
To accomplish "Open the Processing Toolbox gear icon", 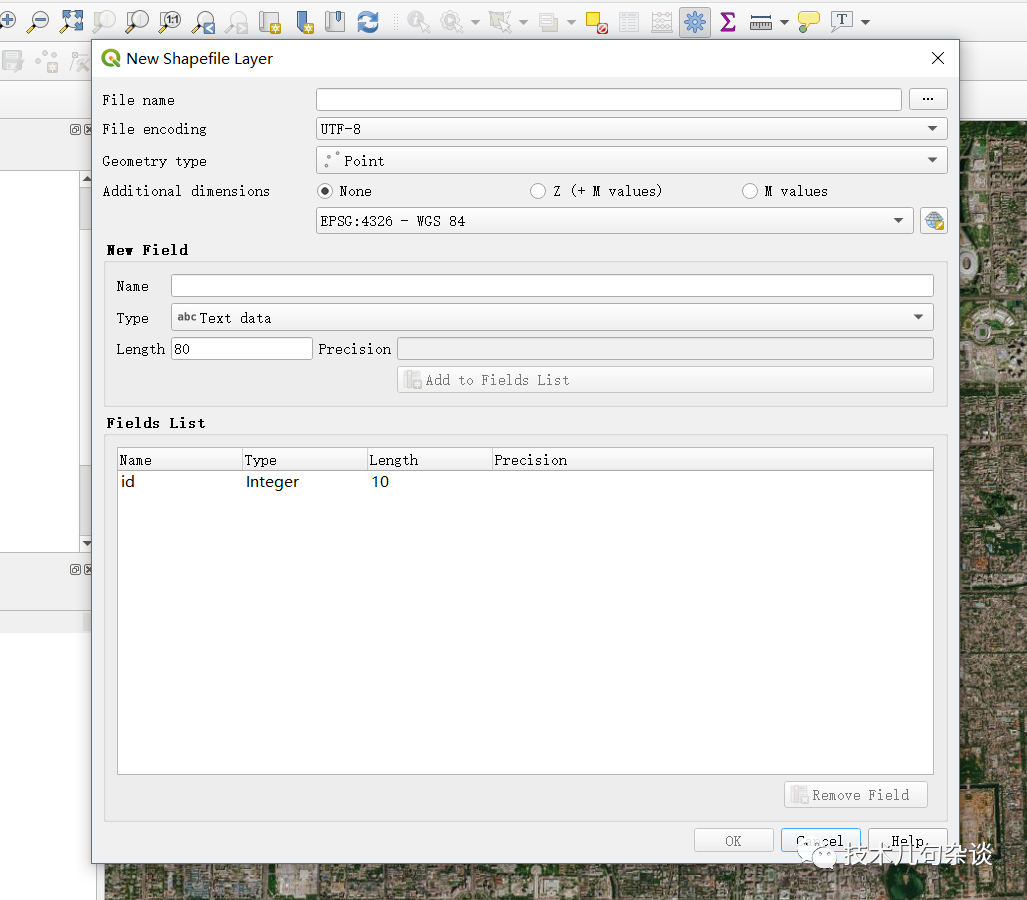I will 694,21.
